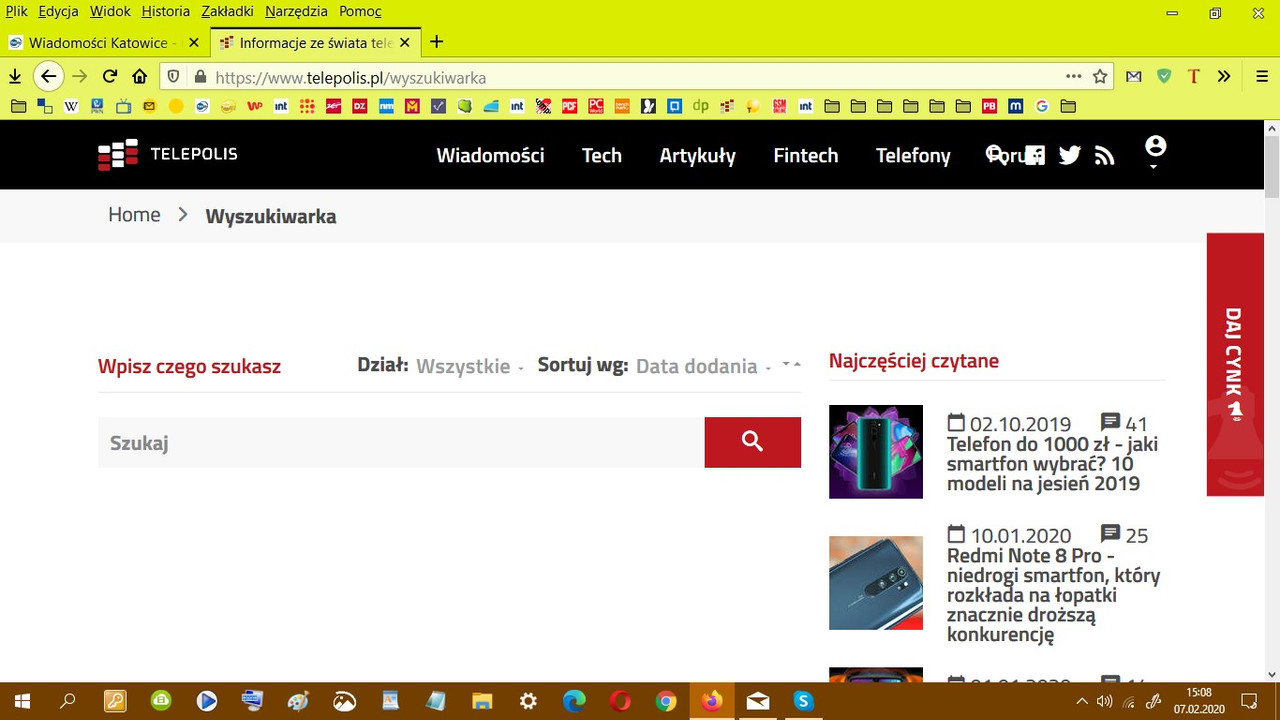Open the Sortuj wg Data dodania dropdown
This screenshot has height=720, width=1280.
click(x=704, y=366)
